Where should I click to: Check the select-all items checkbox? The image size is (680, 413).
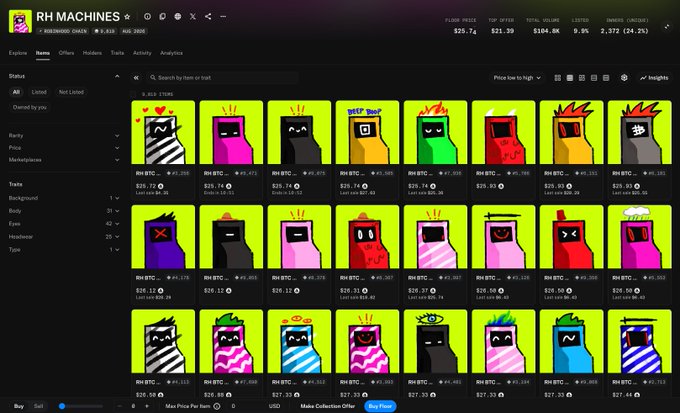134,94
